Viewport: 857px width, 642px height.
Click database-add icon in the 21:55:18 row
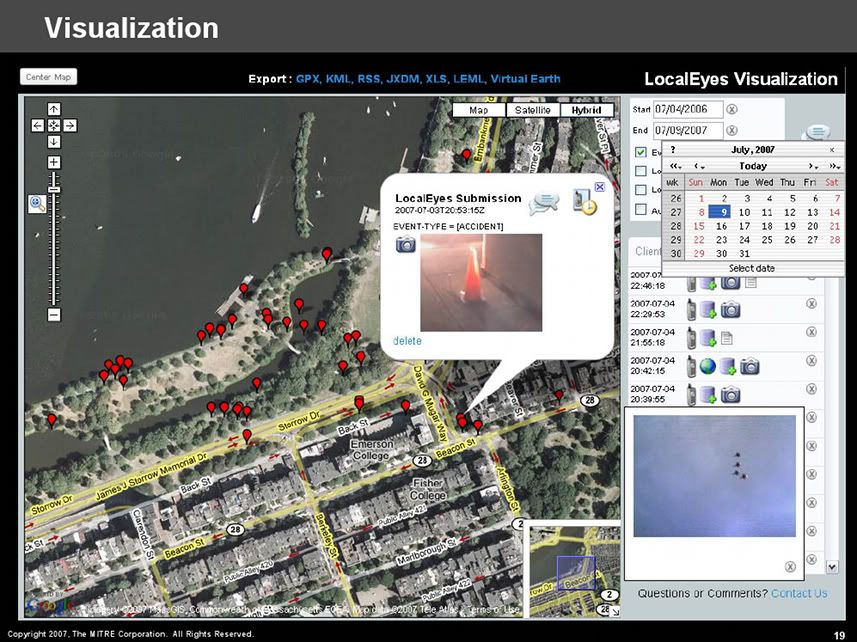click(708, 339)
